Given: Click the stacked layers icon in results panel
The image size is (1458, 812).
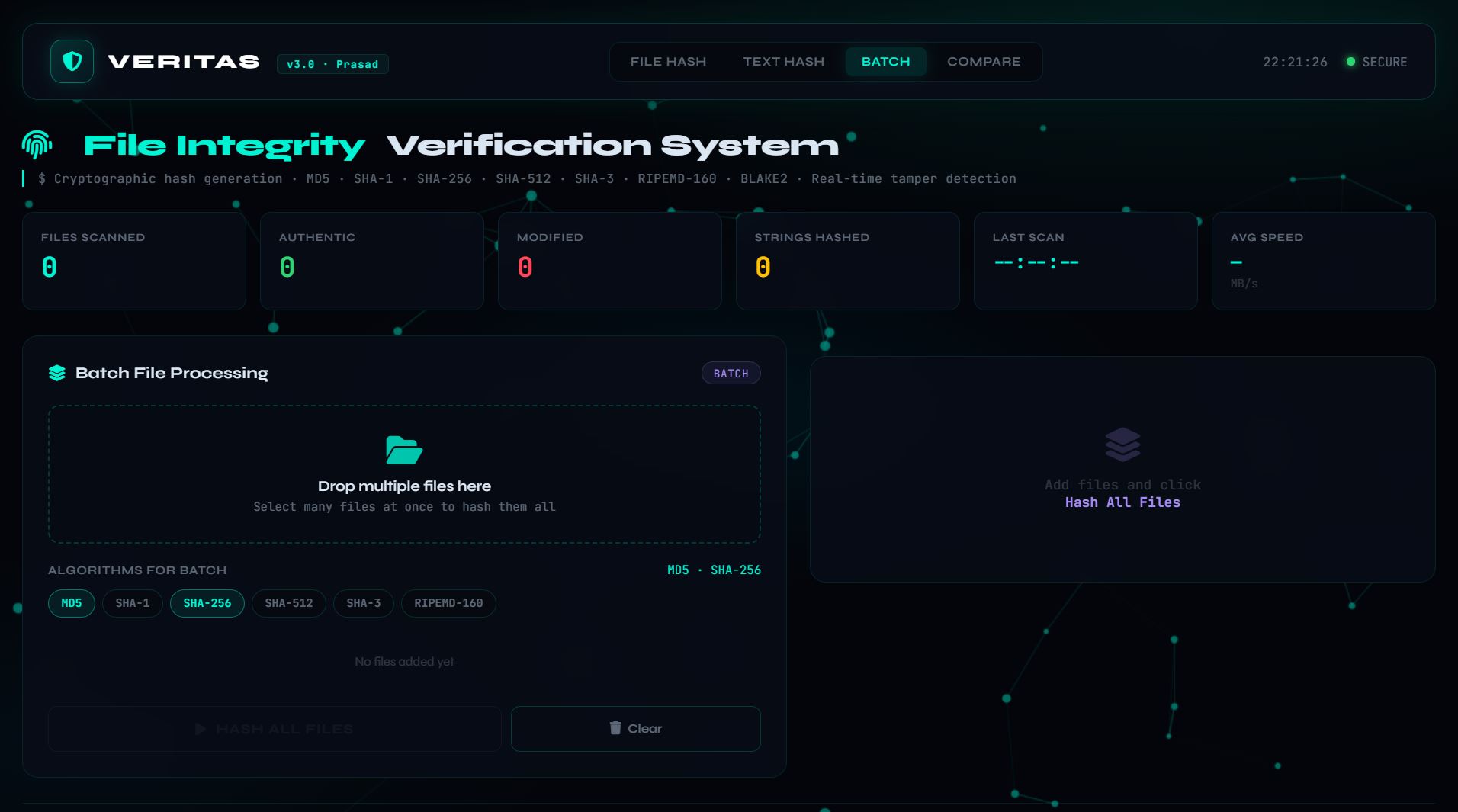Looking at the screenshot, I should [x=1122, y=445].
